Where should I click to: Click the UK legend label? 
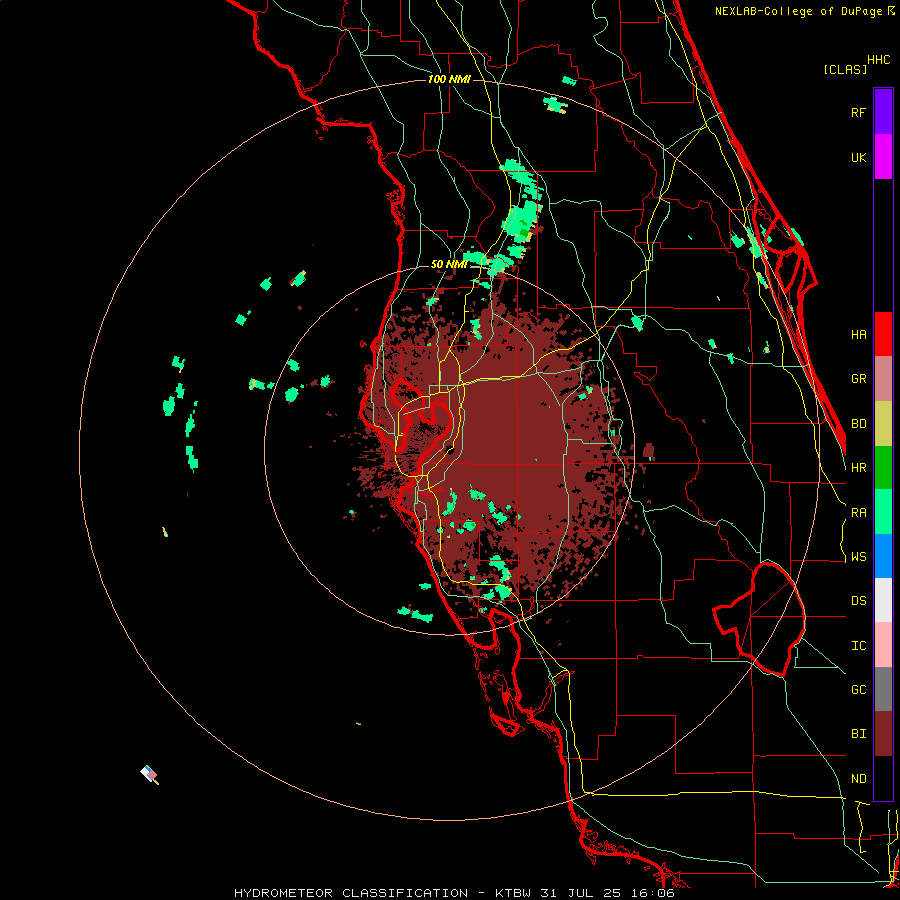[858, 157]
